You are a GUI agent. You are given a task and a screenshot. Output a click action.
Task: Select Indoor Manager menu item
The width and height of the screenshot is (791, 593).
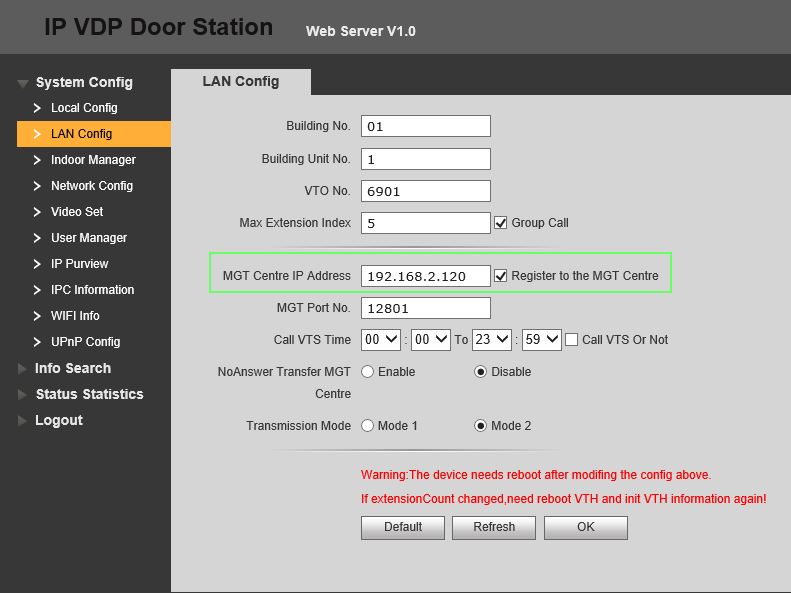tap(93, 160)
